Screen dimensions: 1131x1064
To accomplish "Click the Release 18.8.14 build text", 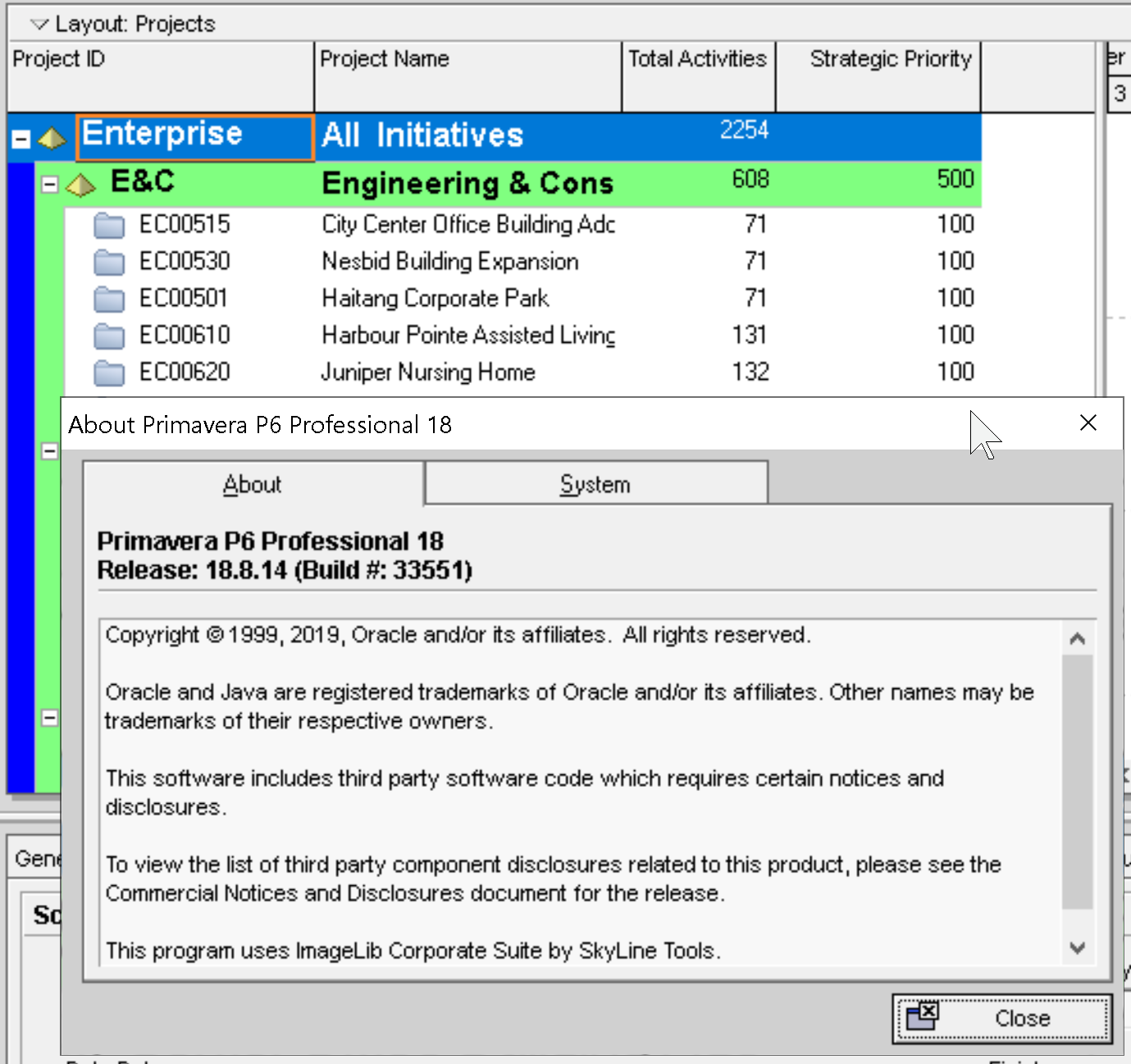I will pos(285,570).
